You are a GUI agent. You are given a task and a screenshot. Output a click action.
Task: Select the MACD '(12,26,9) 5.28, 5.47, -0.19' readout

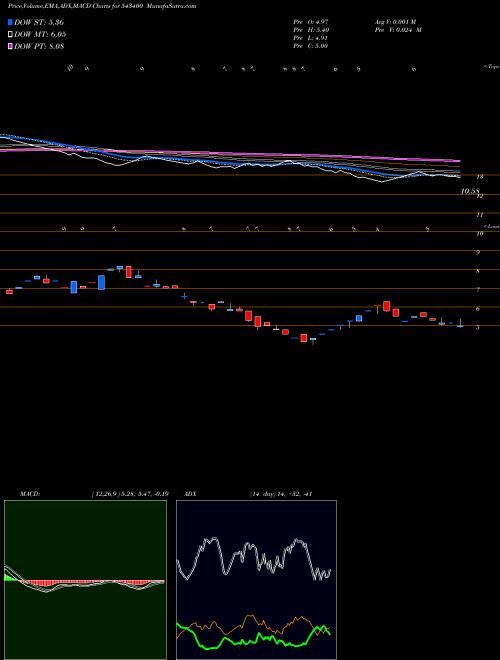(130, 494)
